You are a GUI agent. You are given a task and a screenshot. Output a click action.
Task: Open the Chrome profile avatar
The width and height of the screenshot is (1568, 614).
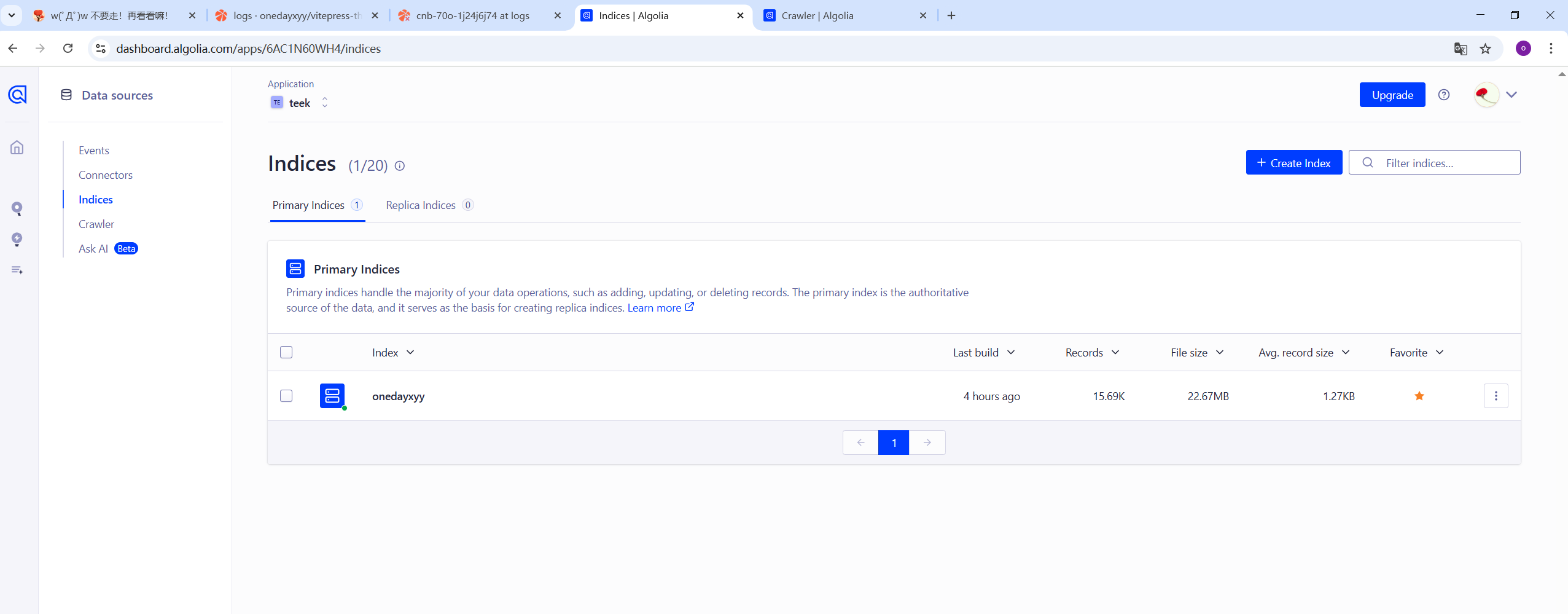[x=1523, y=49]
